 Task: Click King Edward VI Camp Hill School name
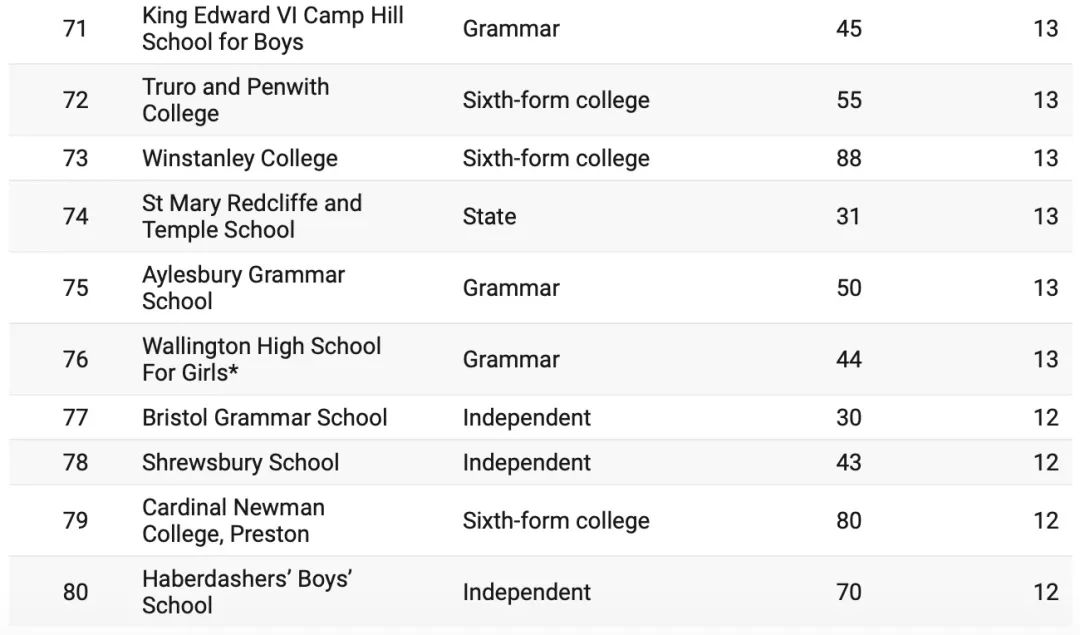click(x=272, y=29)
